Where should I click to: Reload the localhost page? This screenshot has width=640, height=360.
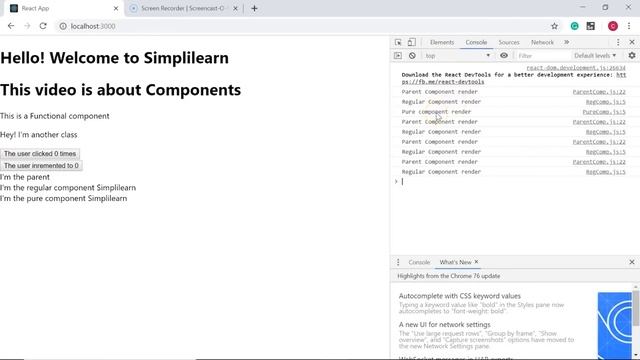[x=43, y=26]
